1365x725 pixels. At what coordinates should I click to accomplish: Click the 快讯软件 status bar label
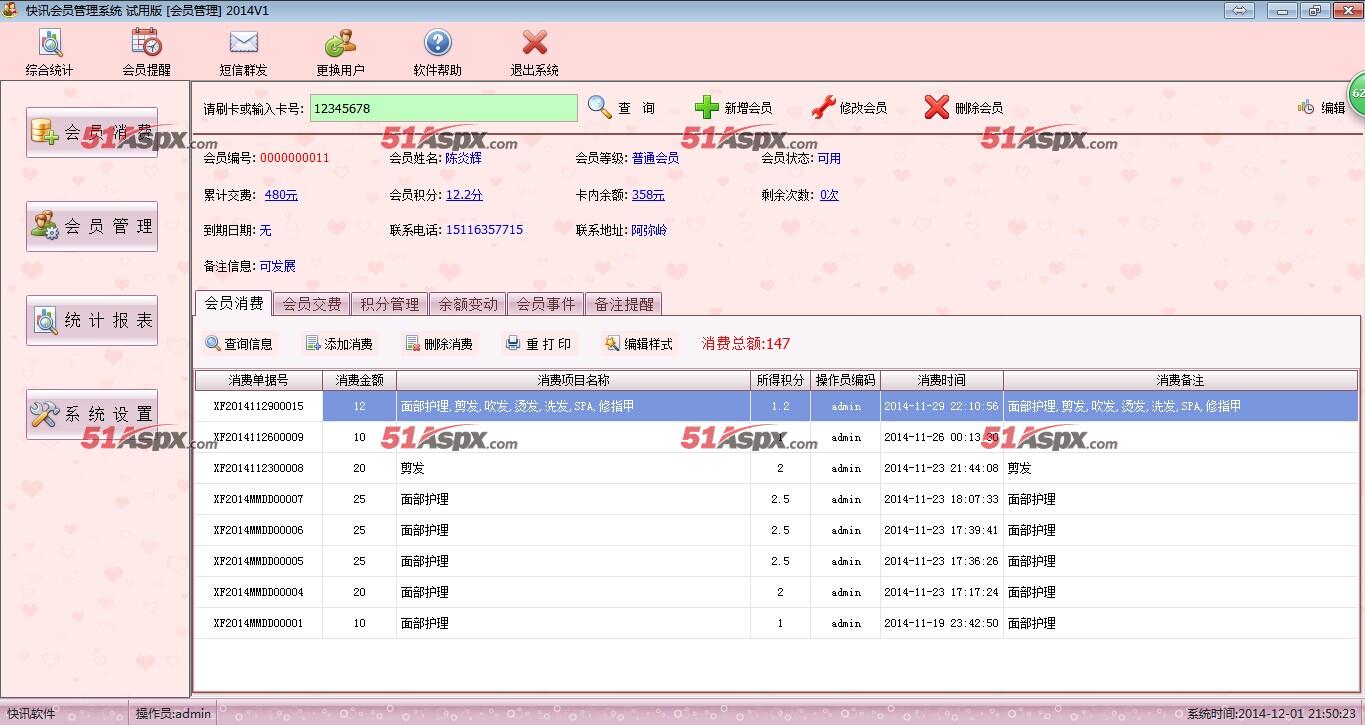[x=31, y=714]
